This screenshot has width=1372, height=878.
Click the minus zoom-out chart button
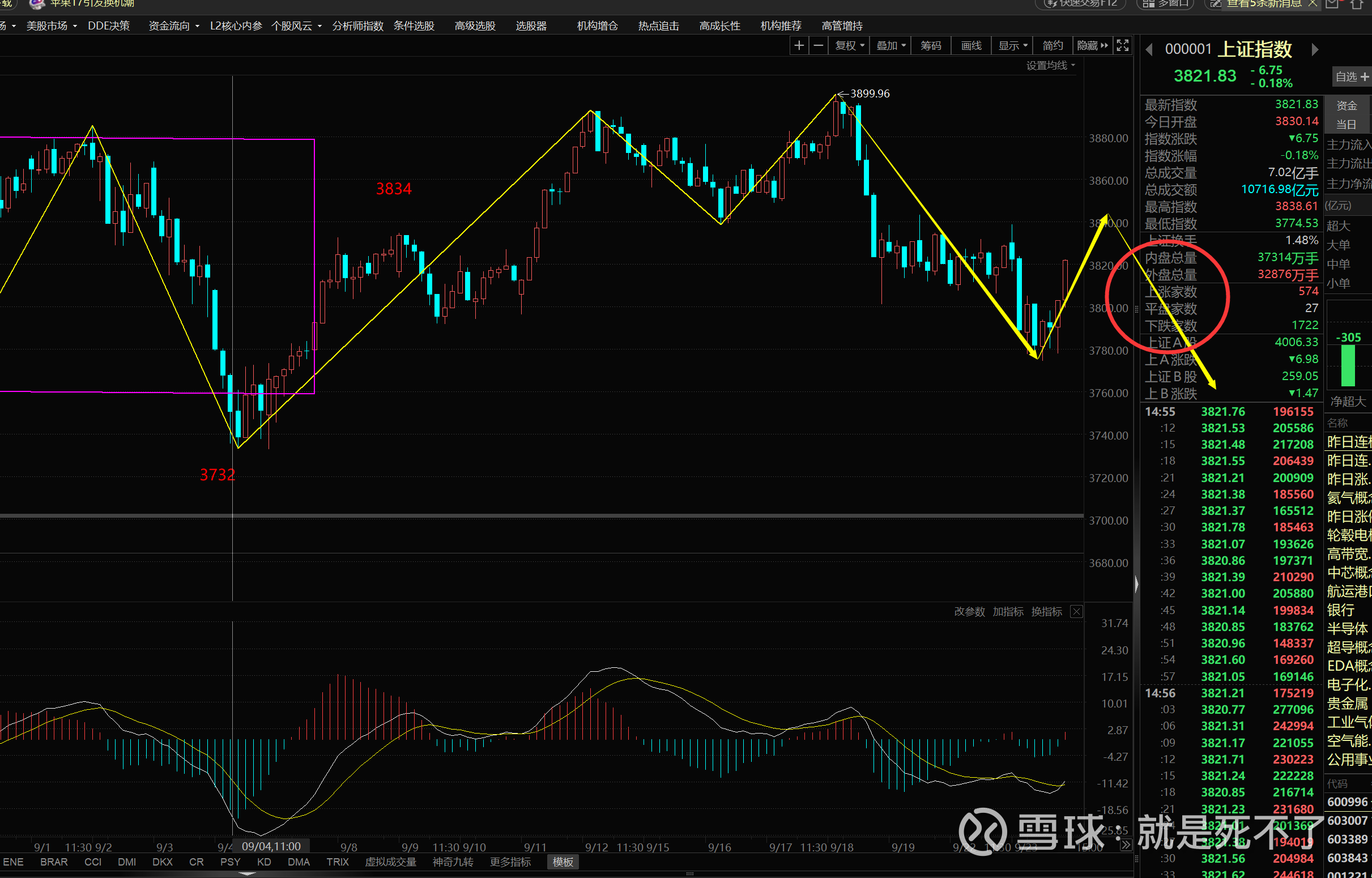pyautogui.click(x=819, y=46)
